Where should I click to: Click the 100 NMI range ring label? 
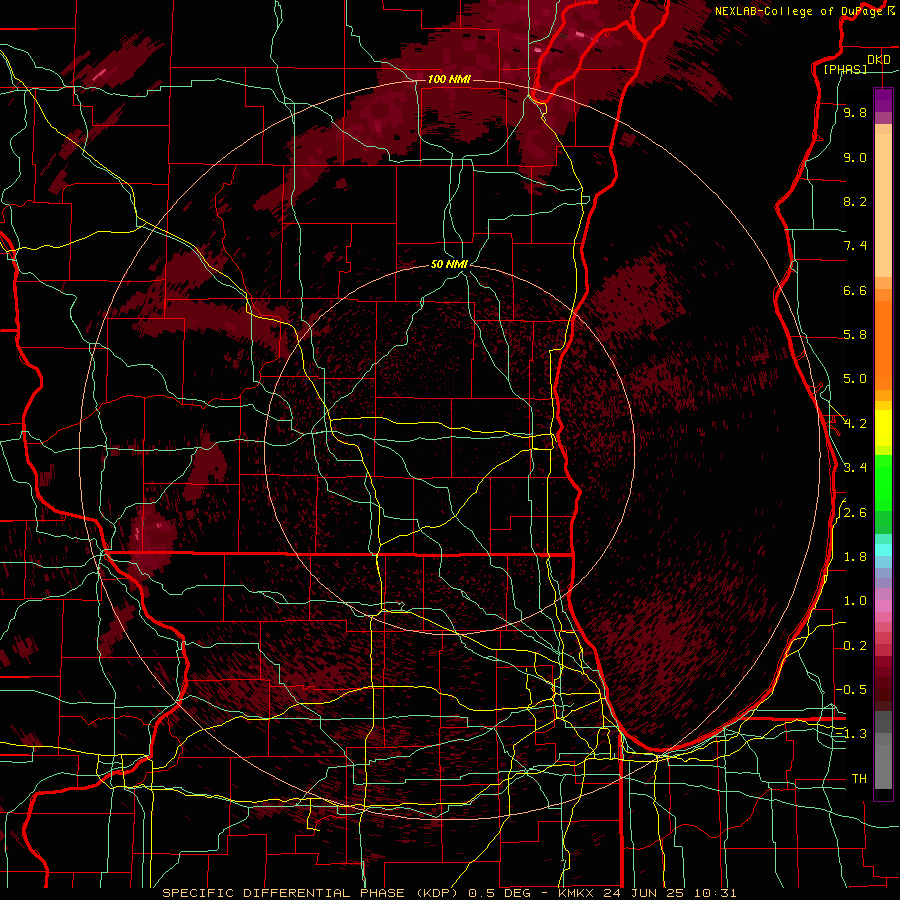pos(449,79)
